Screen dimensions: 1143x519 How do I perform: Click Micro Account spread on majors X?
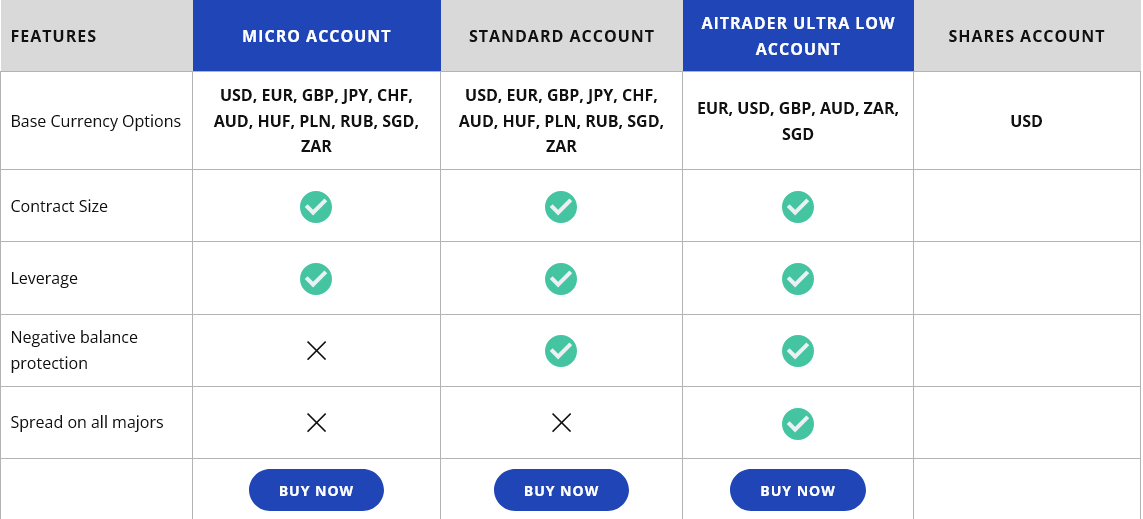pos(316,423)
